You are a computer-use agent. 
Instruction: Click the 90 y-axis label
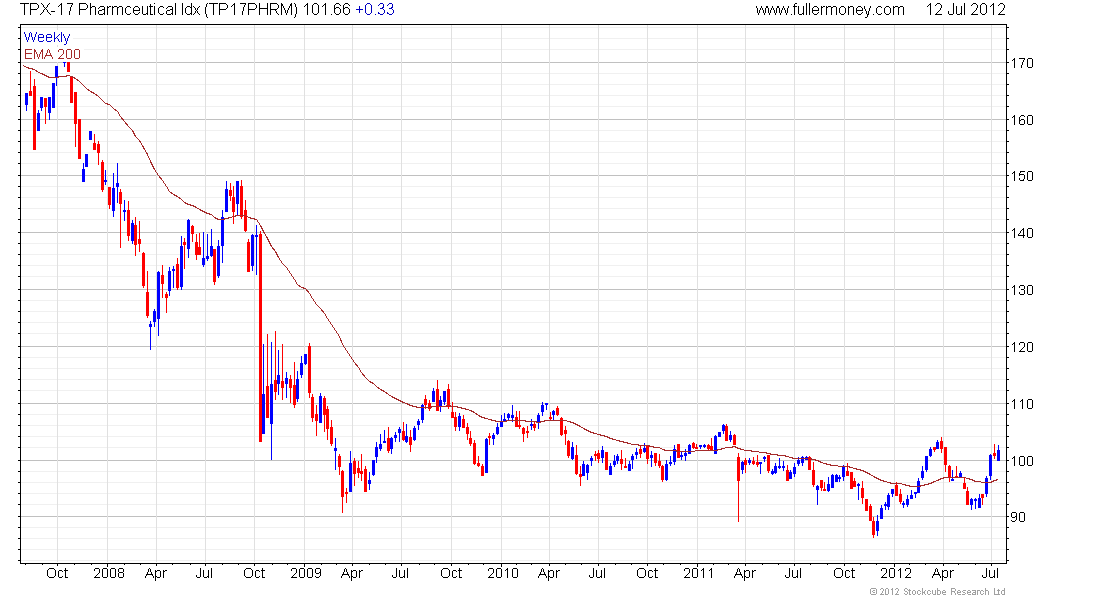pos(1018,516)
